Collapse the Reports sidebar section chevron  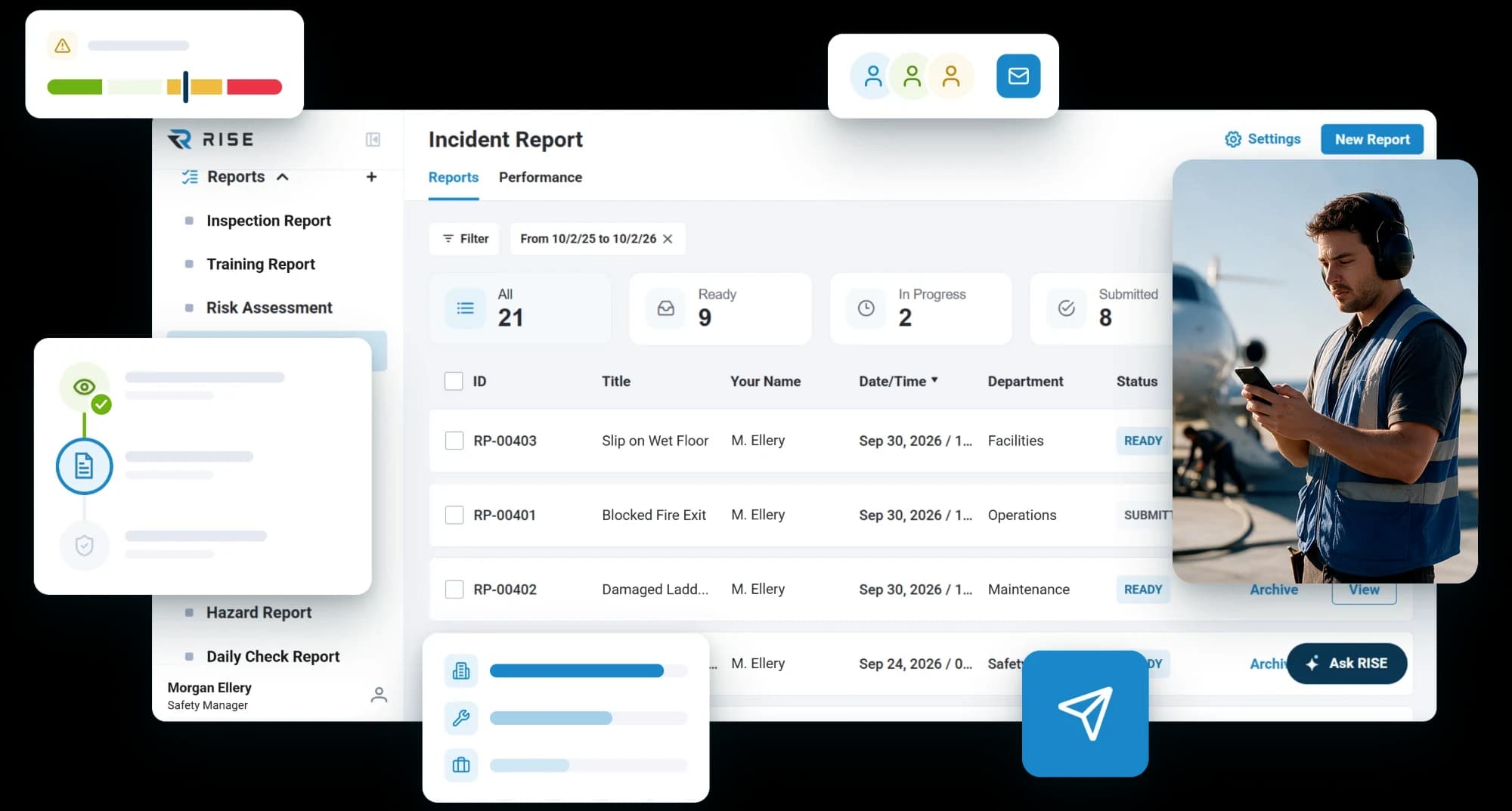click(x=283, y=177)
